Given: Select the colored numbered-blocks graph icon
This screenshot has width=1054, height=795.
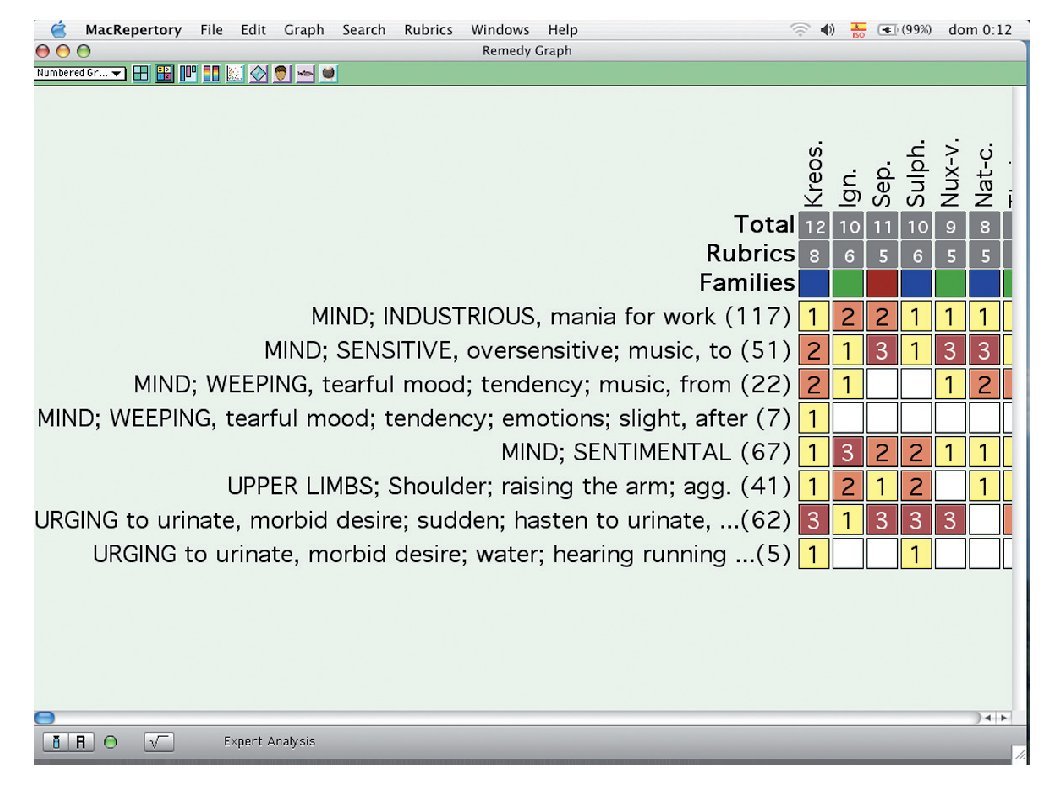Looking at the screenshot, I should pos(164,74).
